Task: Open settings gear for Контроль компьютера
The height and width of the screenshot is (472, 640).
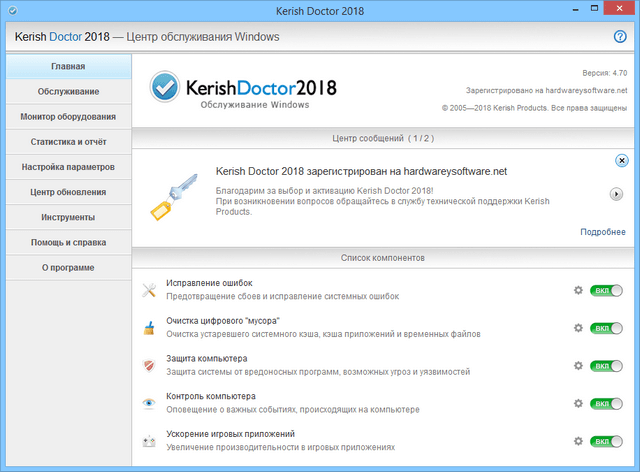Action: pos(578,403)
